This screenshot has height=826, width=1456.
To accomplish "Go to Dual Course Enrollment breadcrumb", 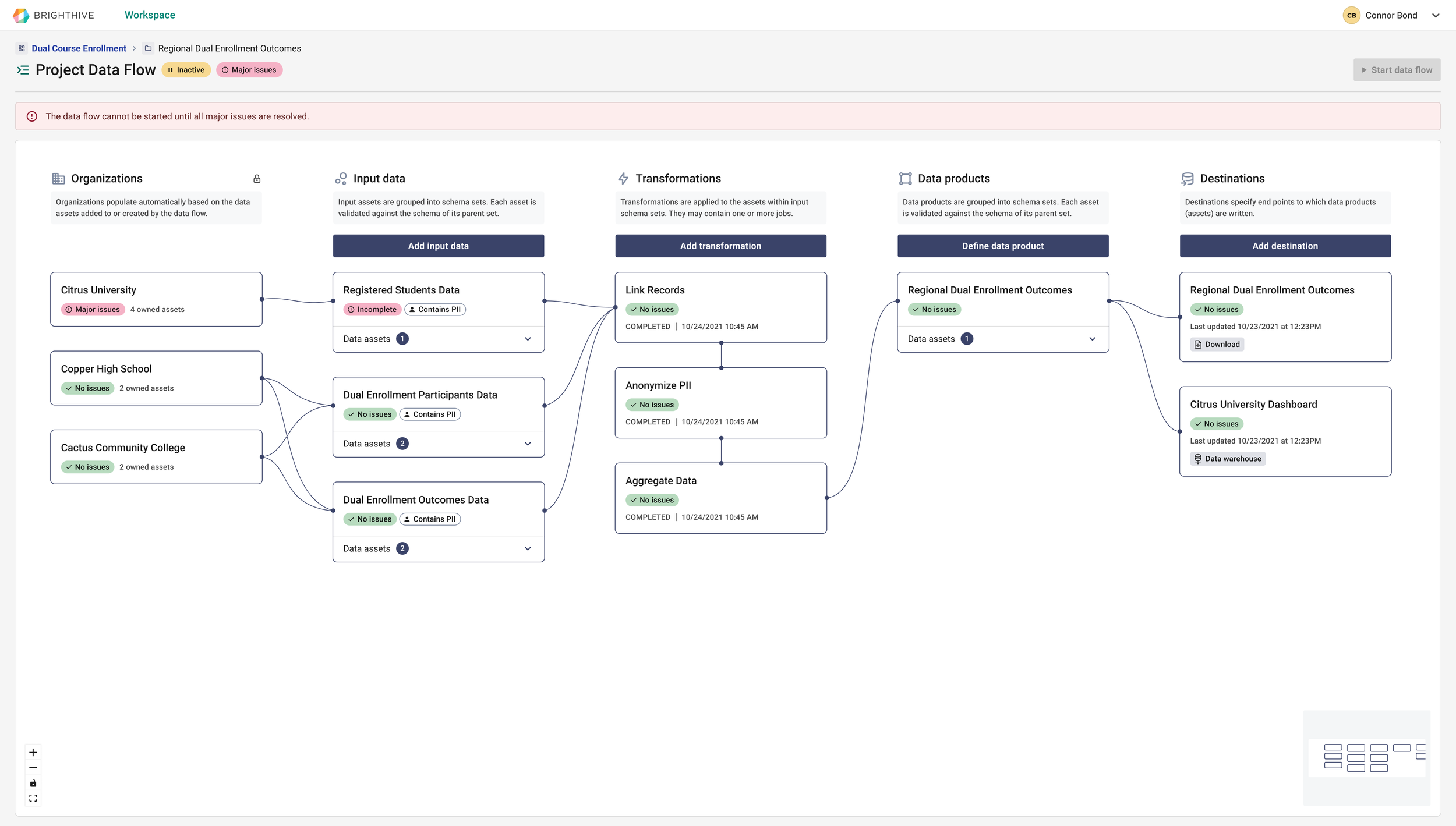I will tap(79, 48).
